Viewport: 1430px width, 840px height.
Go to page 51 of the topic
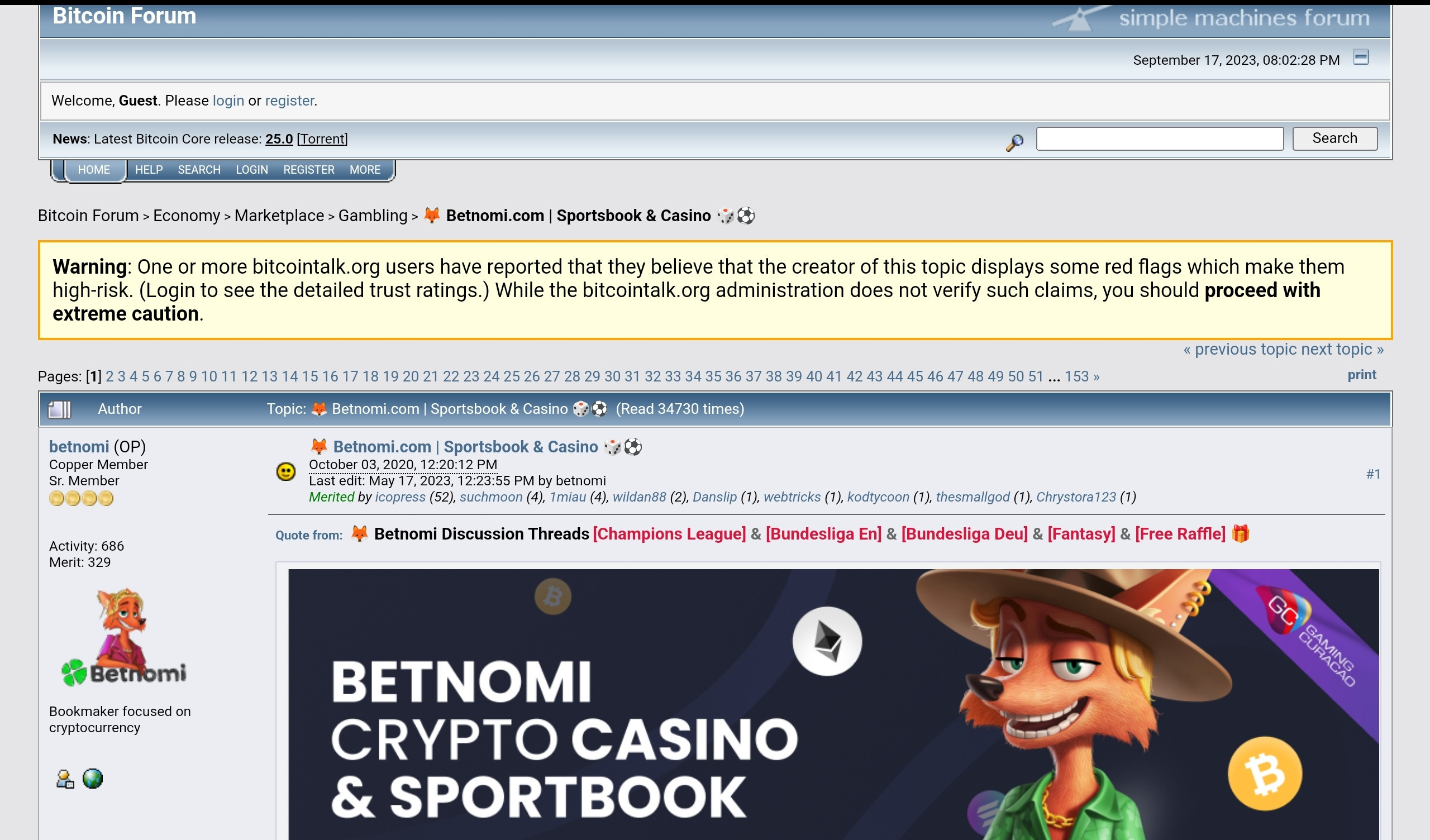click(1036, 376)
